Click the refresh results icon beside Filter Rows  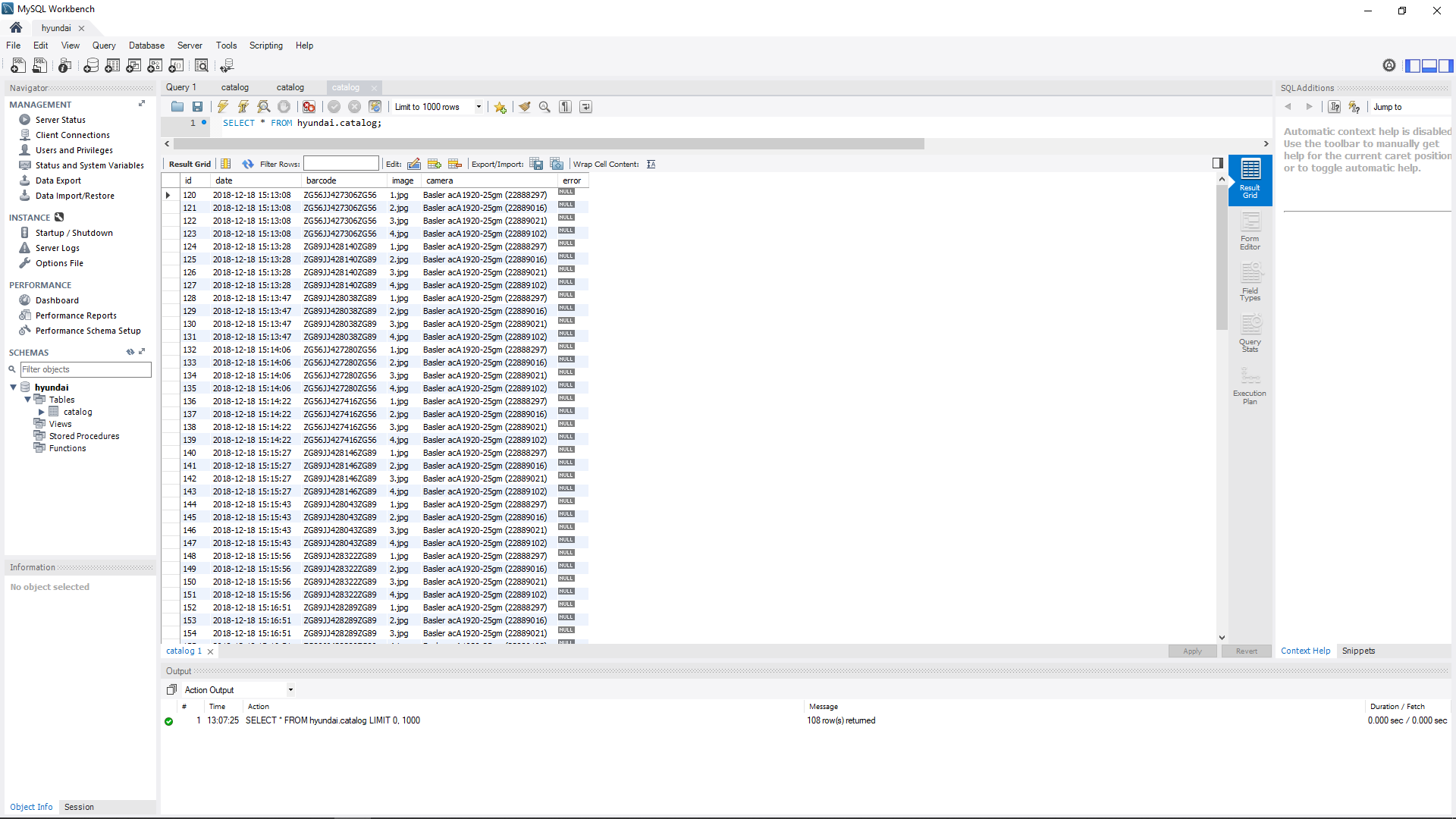coord(248,164)
